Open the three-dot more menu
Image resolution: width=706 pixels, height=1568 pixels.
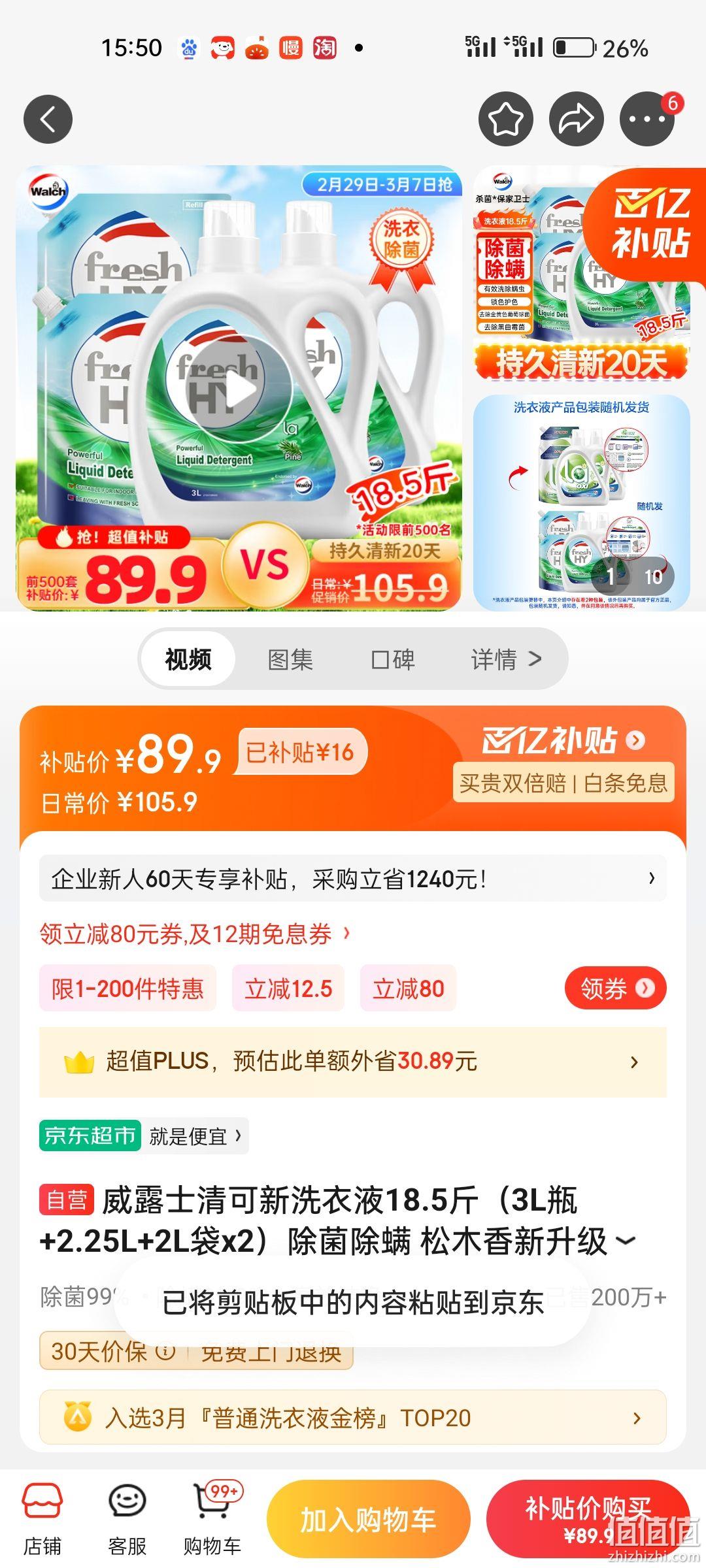tap(647, 119)
